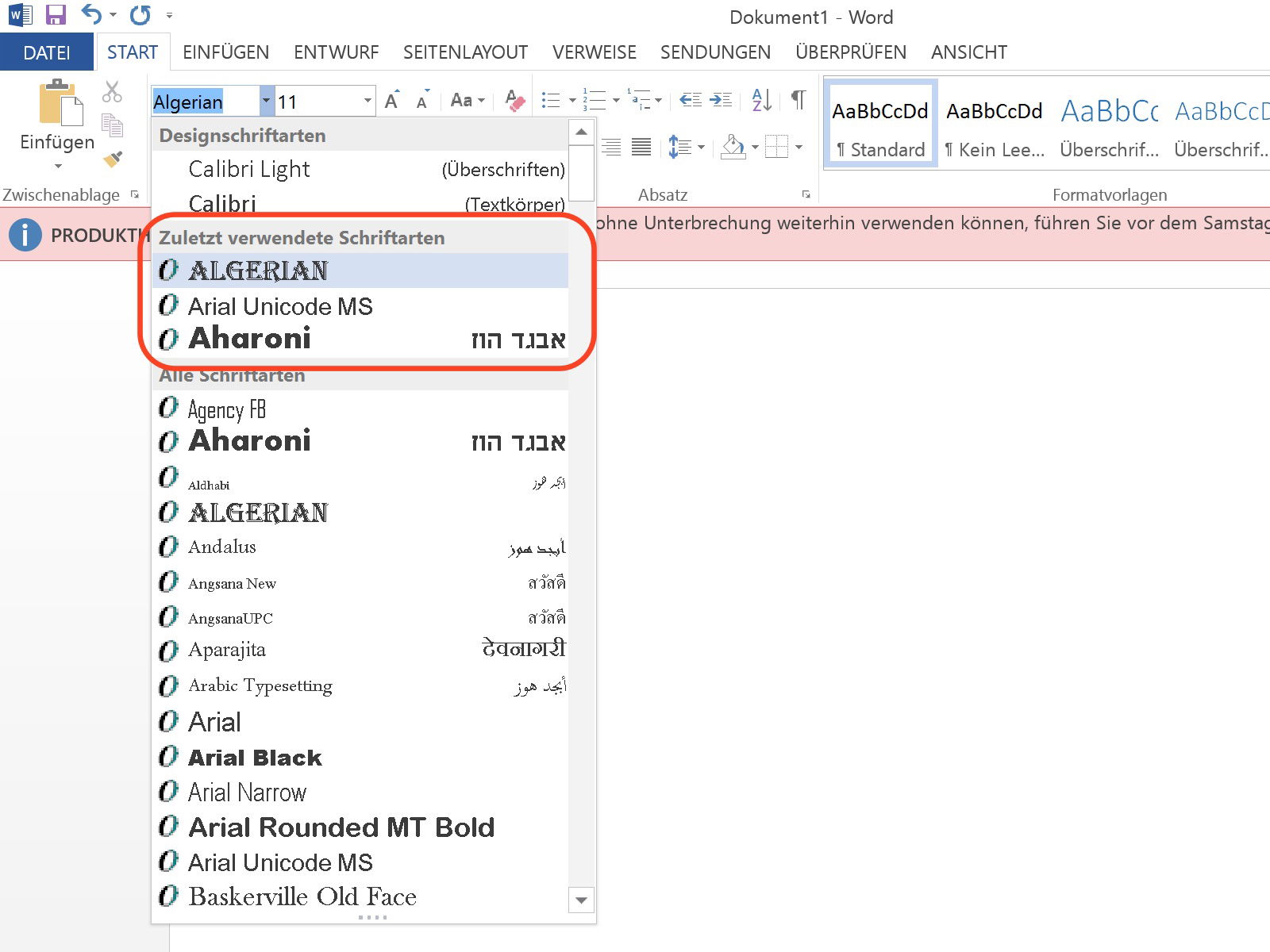Expand the line spacing options arrow

click(701, 147)
